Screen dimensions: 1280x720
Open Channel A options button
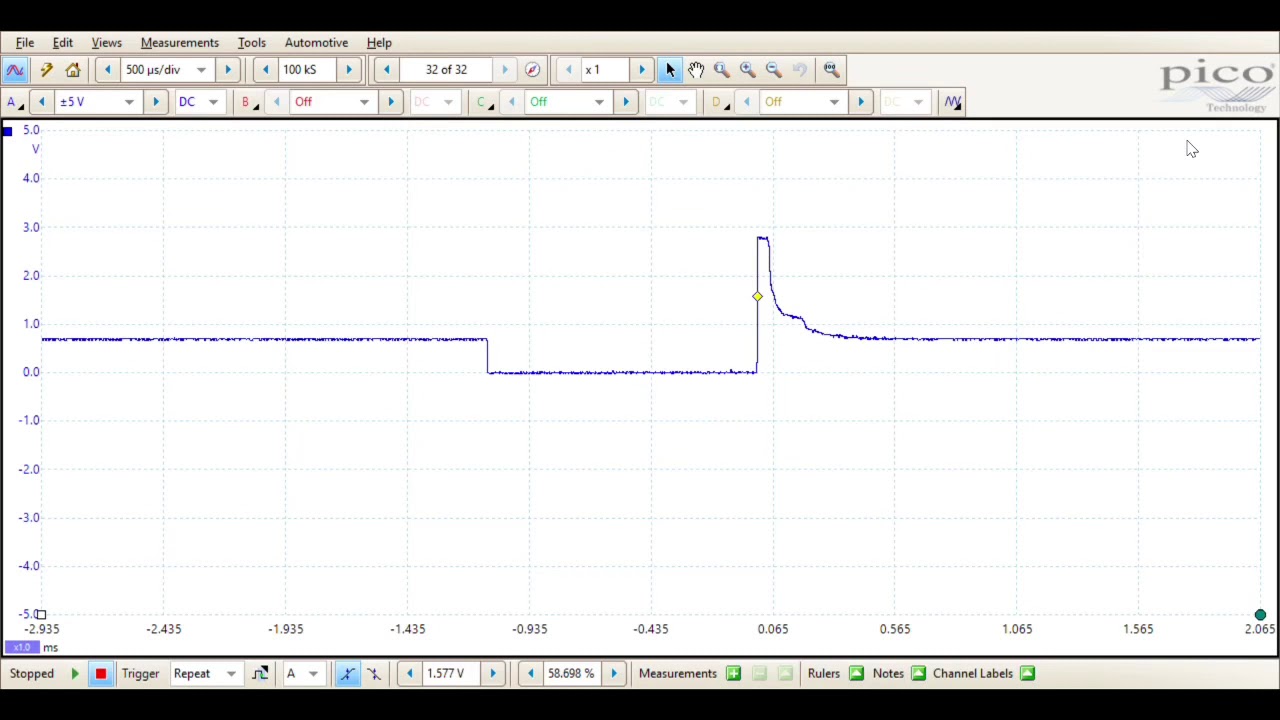(14, 102)
